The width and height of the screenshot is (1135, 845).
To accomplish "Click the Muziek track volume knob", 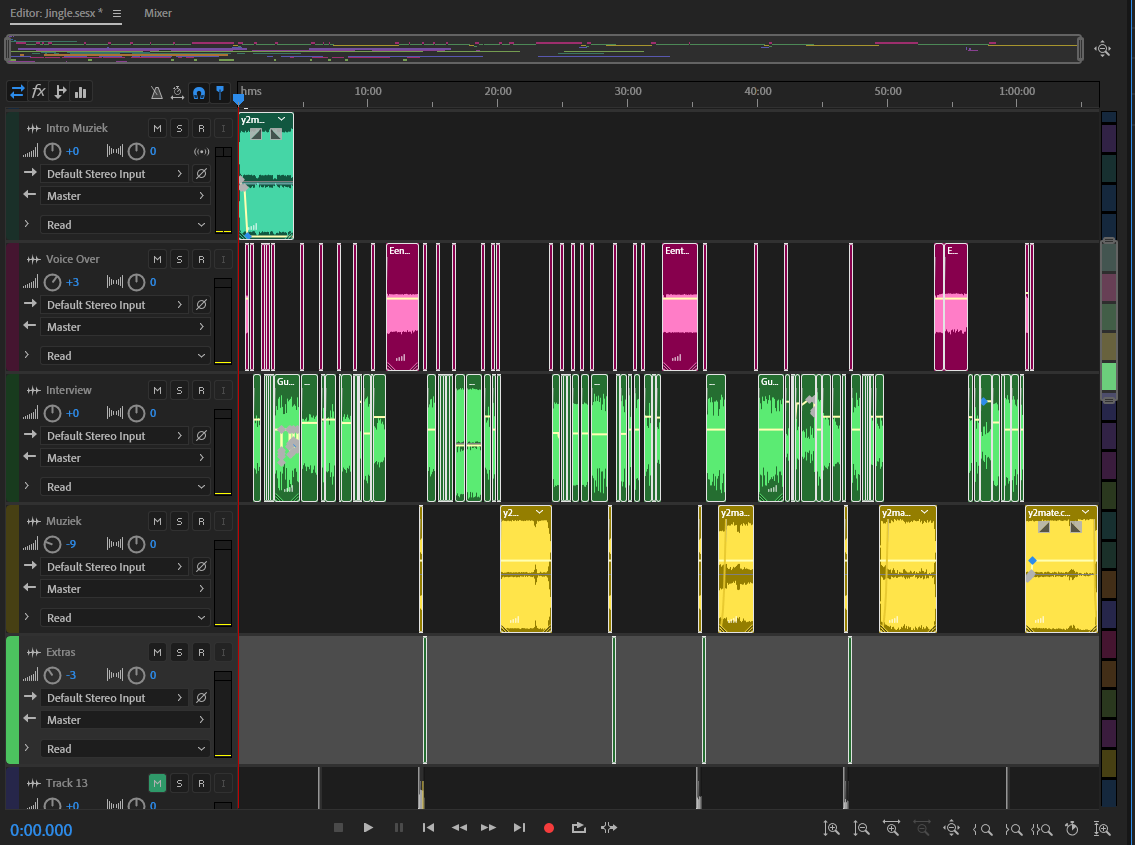I will coord(52,545).
